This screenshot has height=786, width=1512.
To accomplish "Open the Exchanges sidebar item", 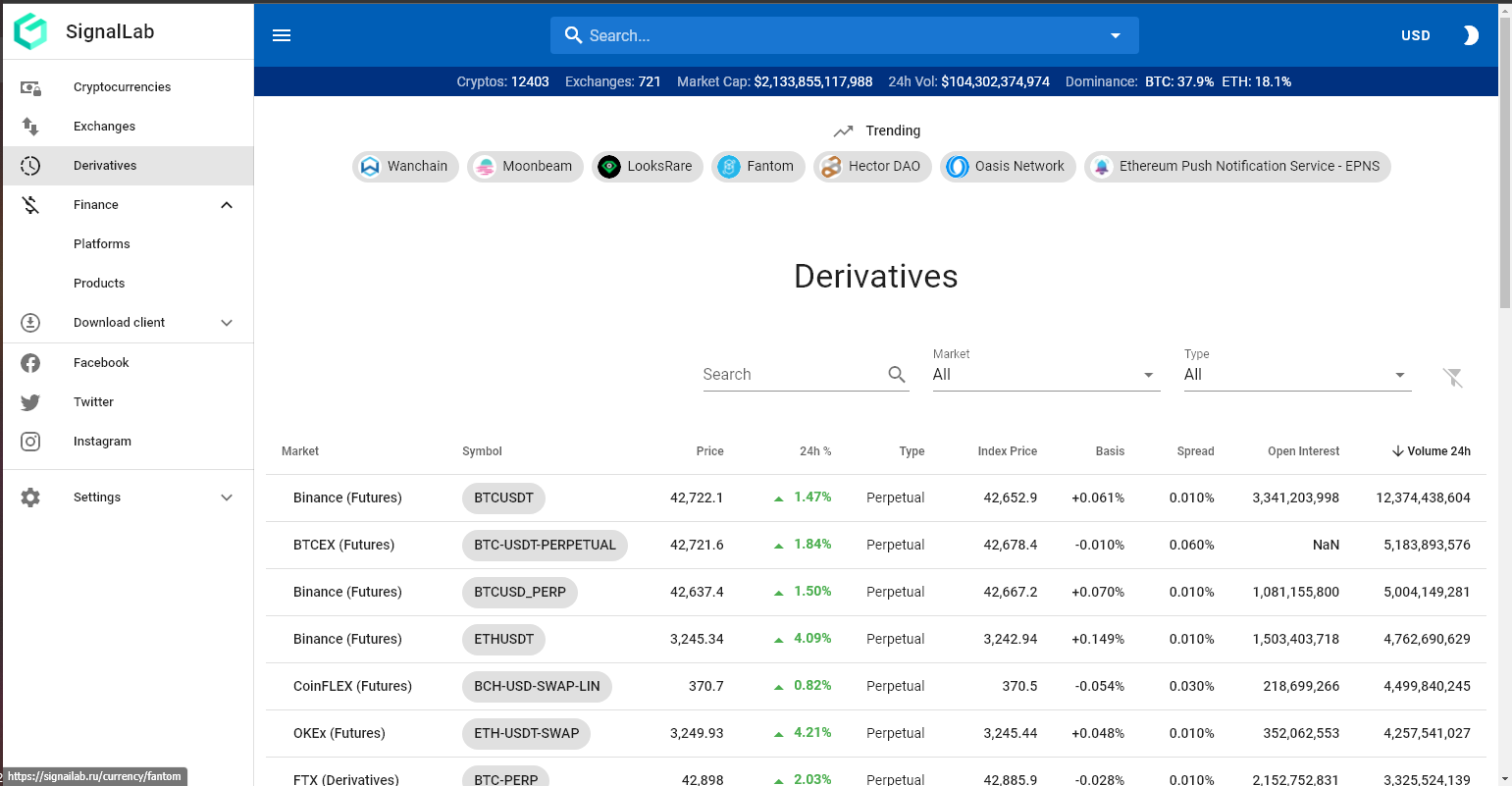I will click(x=104, y=127).
